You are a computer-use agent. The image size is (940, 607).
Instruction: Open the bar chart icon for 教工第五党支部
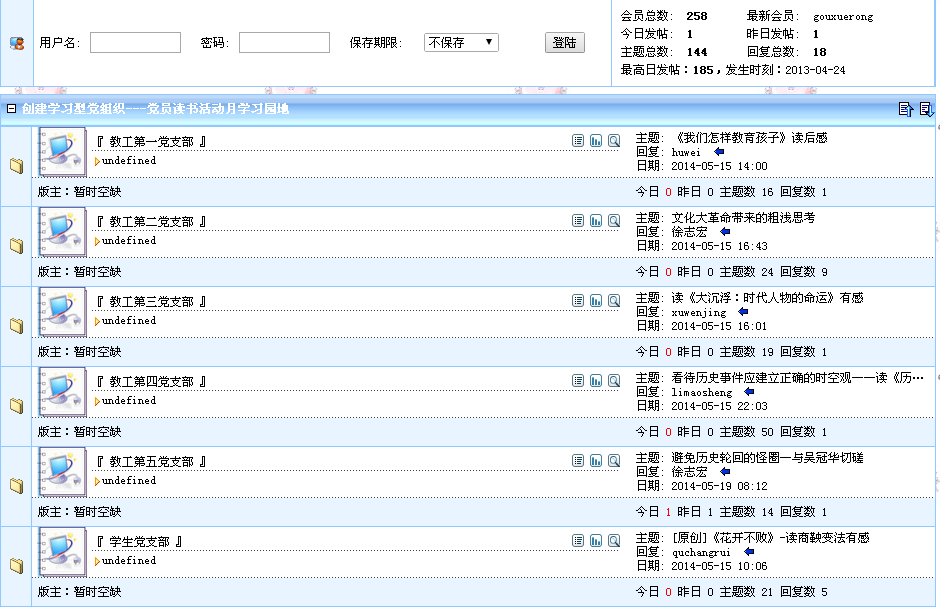point(596,460)
